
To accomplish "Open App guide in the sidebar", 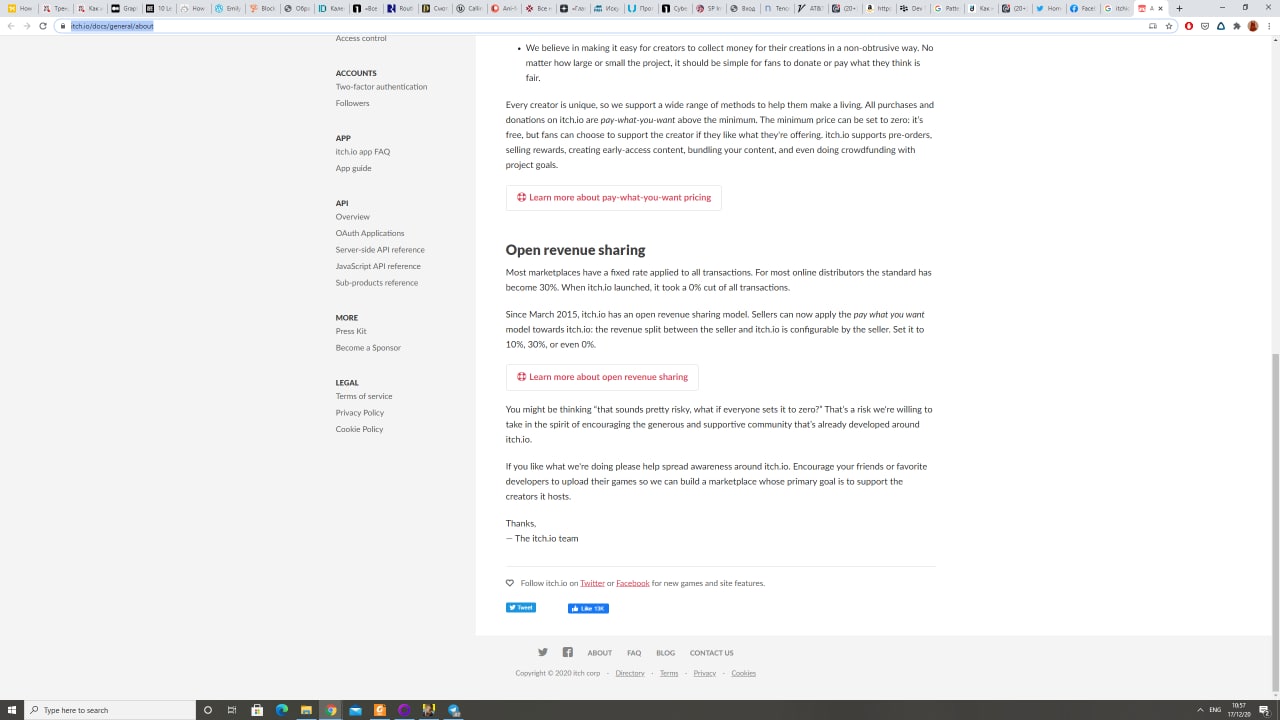I will [x=353, y=168].
